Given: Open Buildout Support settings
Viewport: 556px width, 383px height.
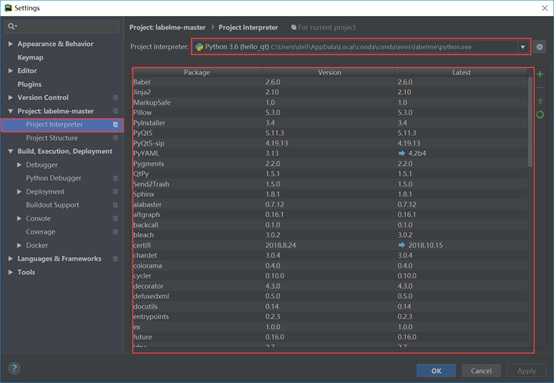Looking at the screenshot, I should click(x=52, y=205).
